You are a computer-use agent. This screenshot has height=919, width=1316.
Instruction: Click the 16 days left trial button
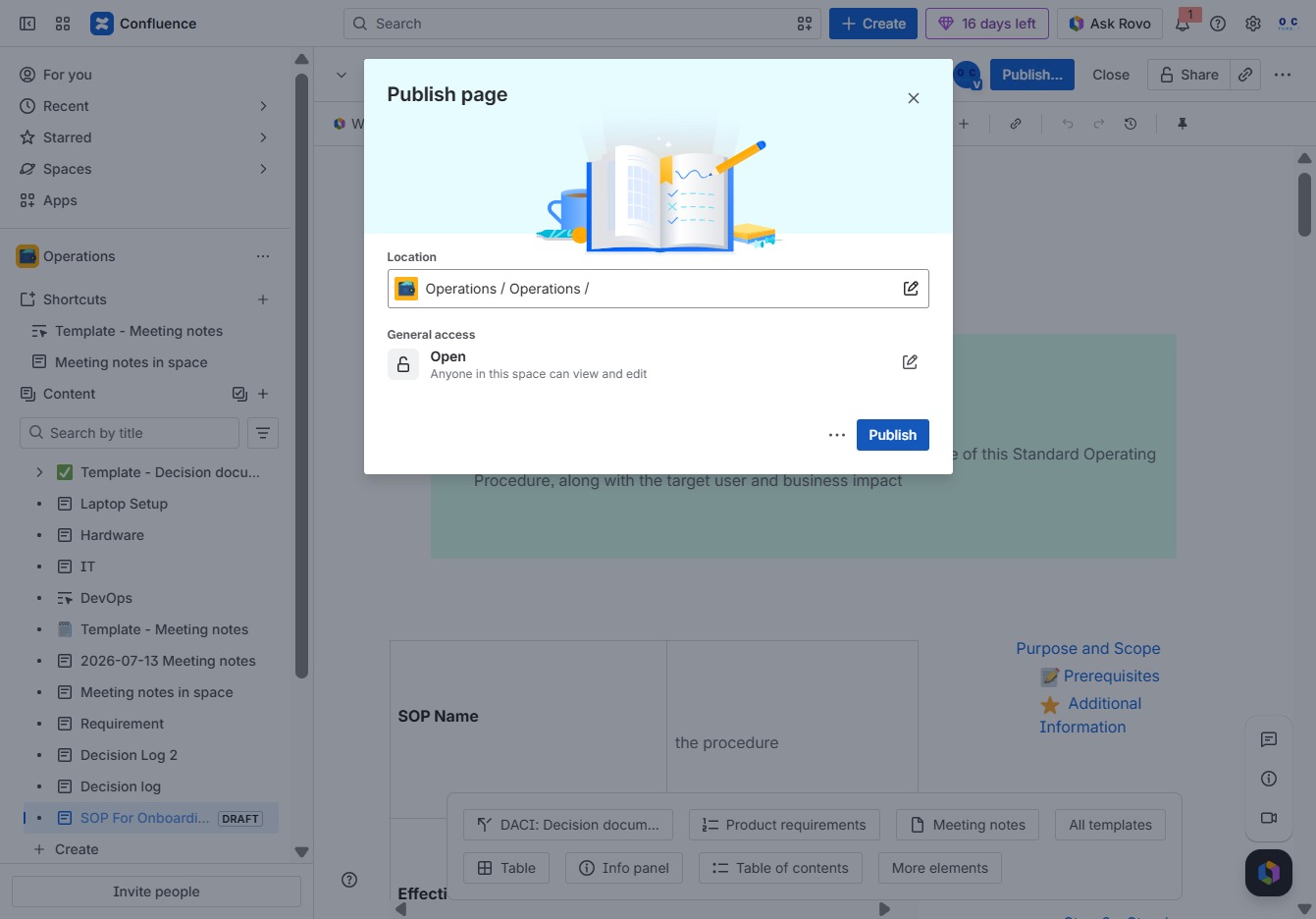pyautogui.click(x=987, y=24)
